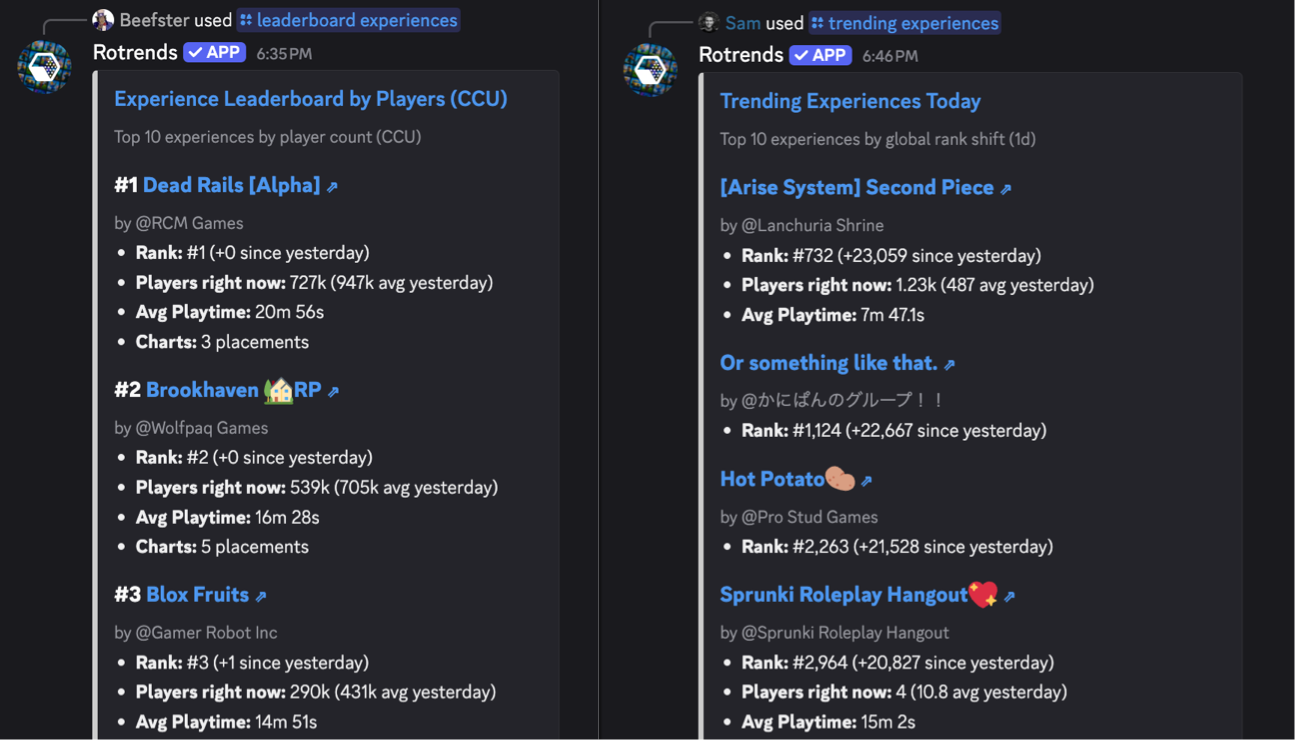Image resolution: width=1295 pixels, height=740 pixels.
Task: Click the Sprunki Roleplay Hangout link arrow
Action: tap(1009, 594)
